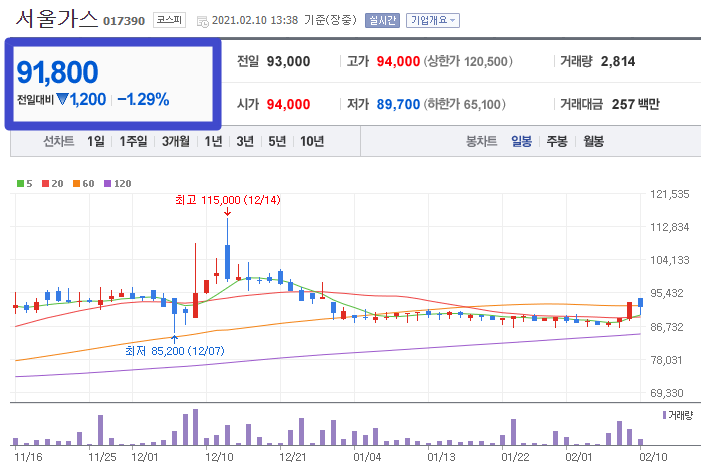Click the 저가 89,700 value

click(398, 104)
